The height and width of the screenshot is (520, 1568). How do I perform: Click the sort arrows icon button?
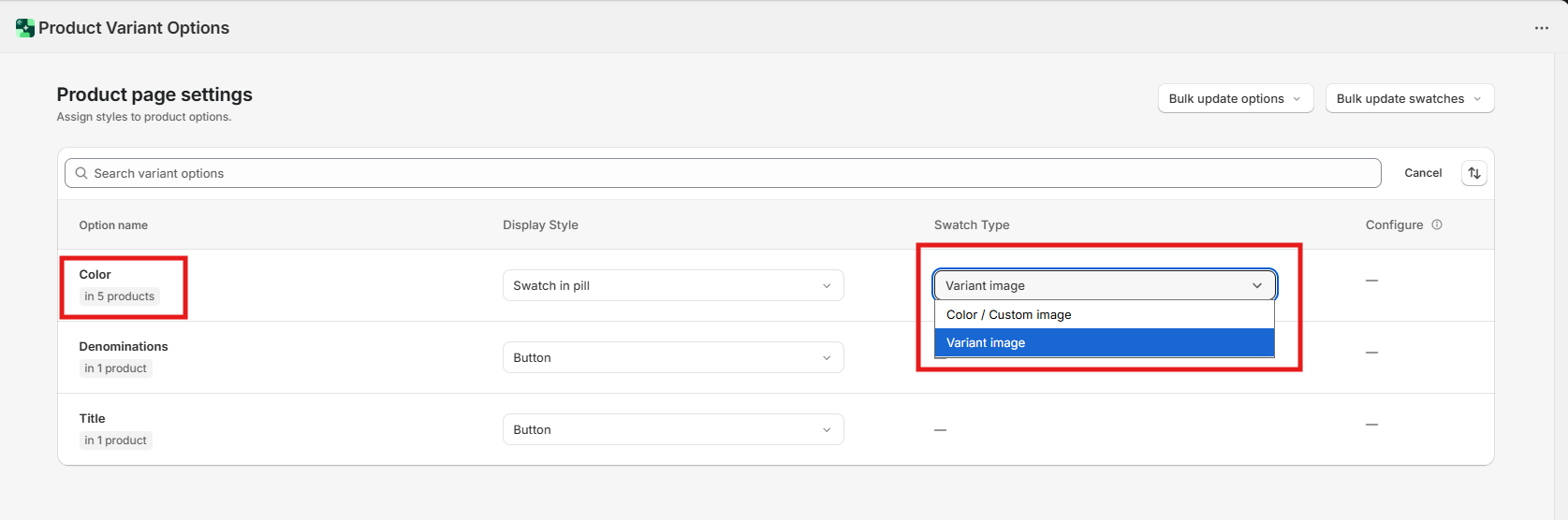point(1473,173)
